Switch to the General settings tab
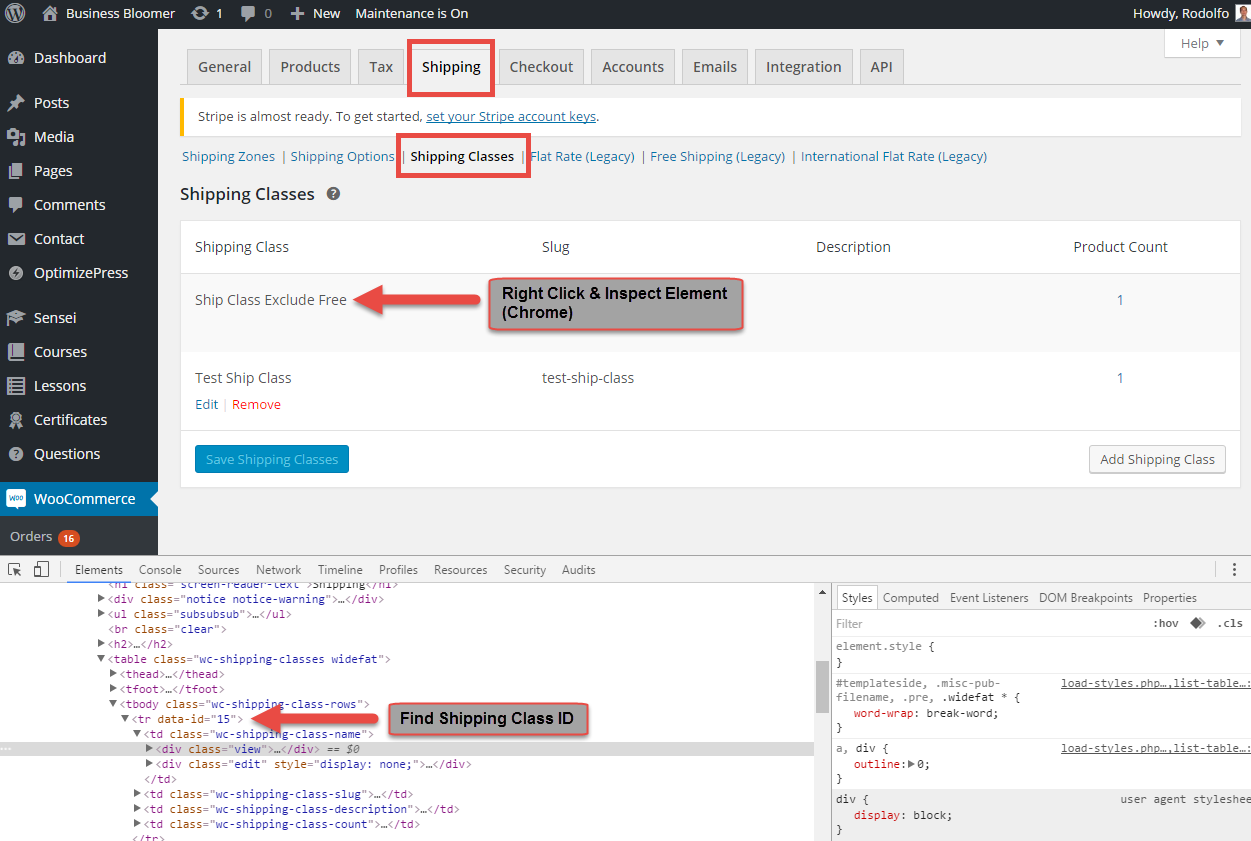 click(225, 67)
